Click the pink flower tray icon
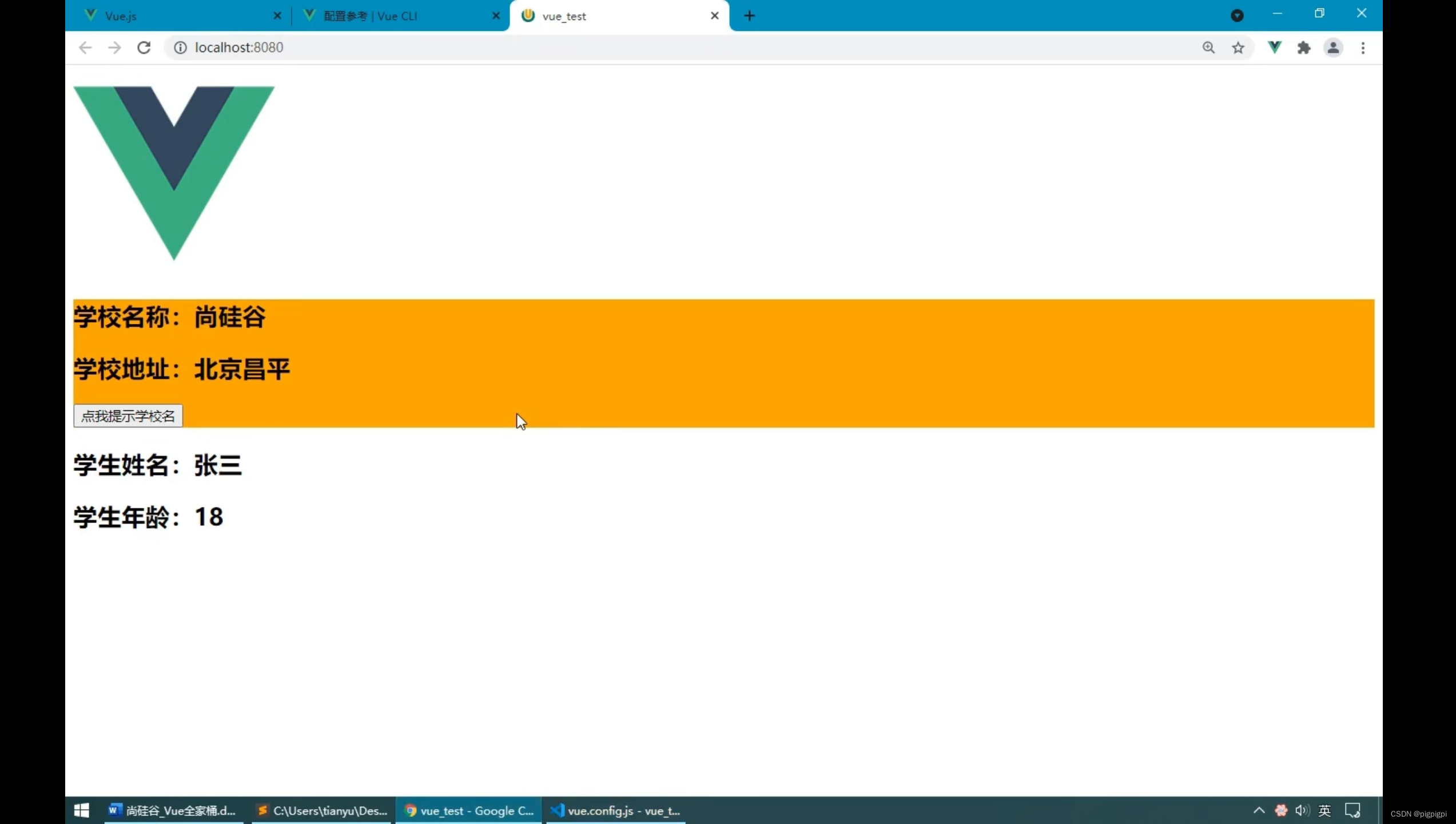 click(1281, 810)
